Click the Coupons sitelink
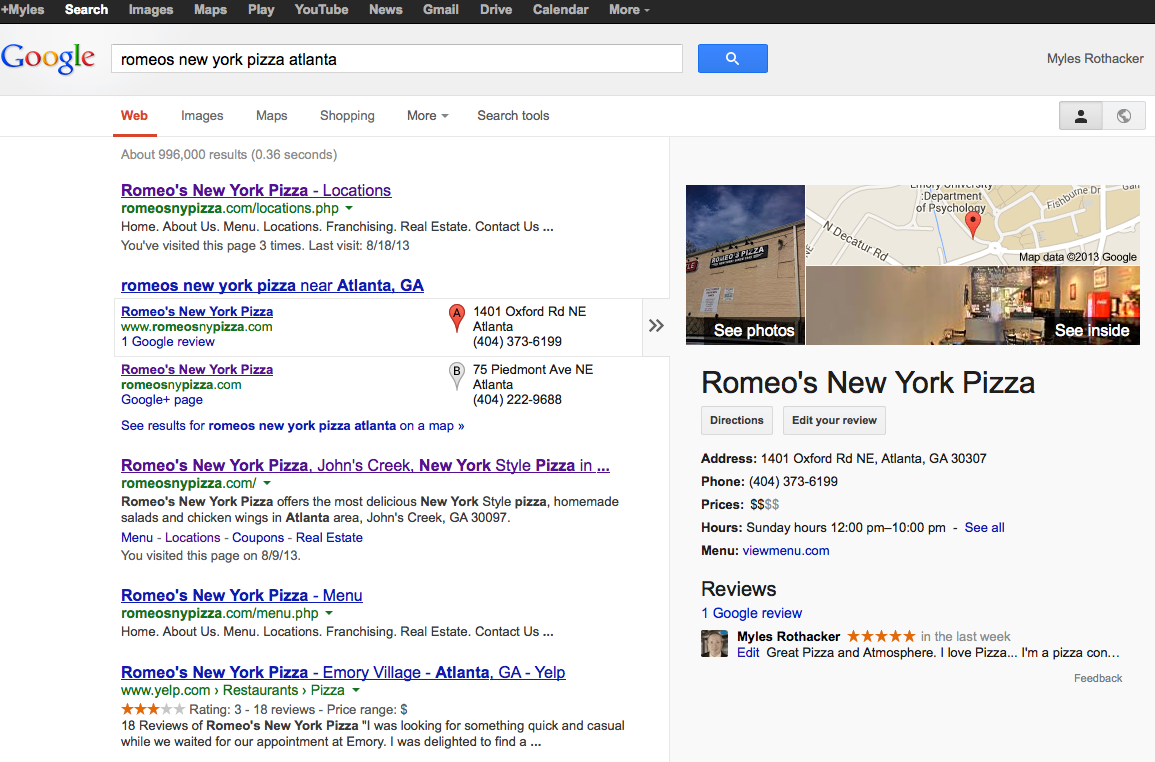Screen dimensions: 1155x762 (x=258, y=538)
